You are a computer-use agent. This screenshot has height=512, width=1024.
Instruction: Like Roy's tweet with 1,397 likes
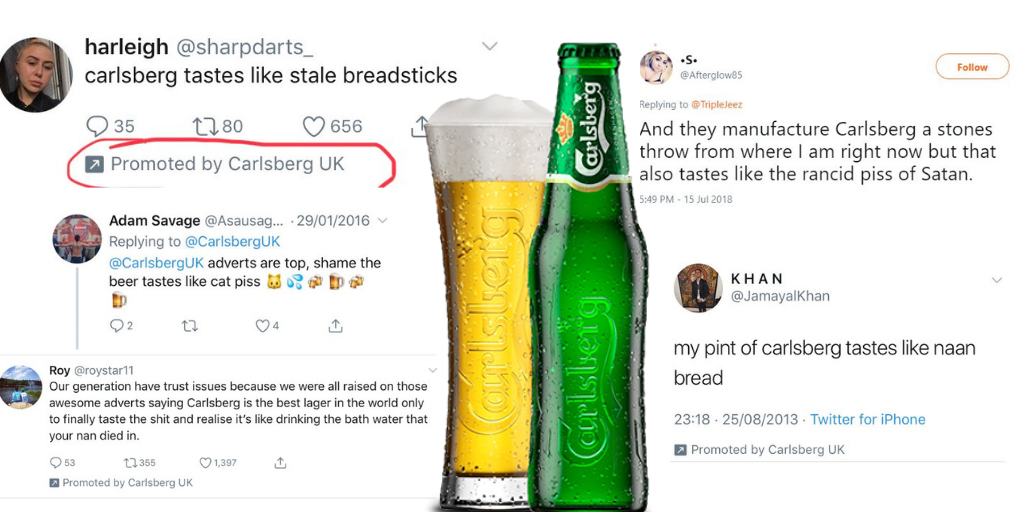[205, 463]
